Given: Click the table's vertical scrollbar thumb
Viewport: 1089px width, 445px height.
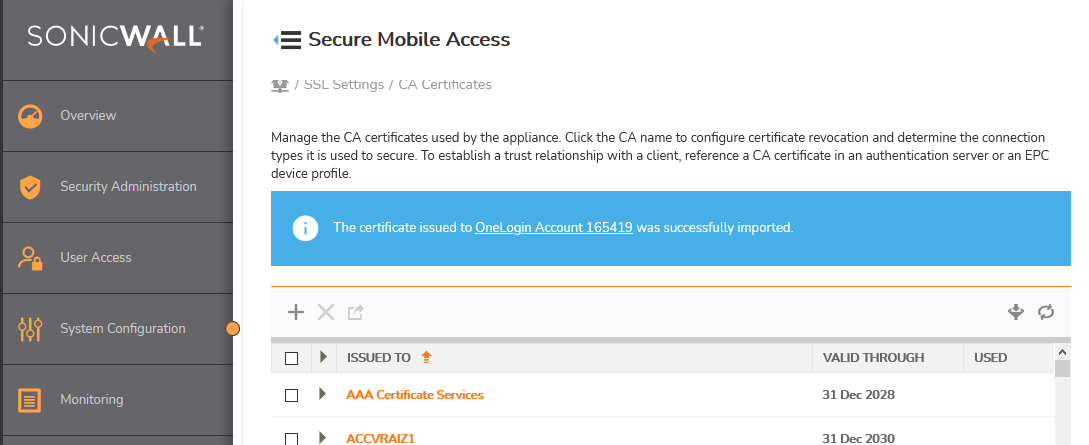Looking at the screenshot, I should click(x=1062, y=369).
